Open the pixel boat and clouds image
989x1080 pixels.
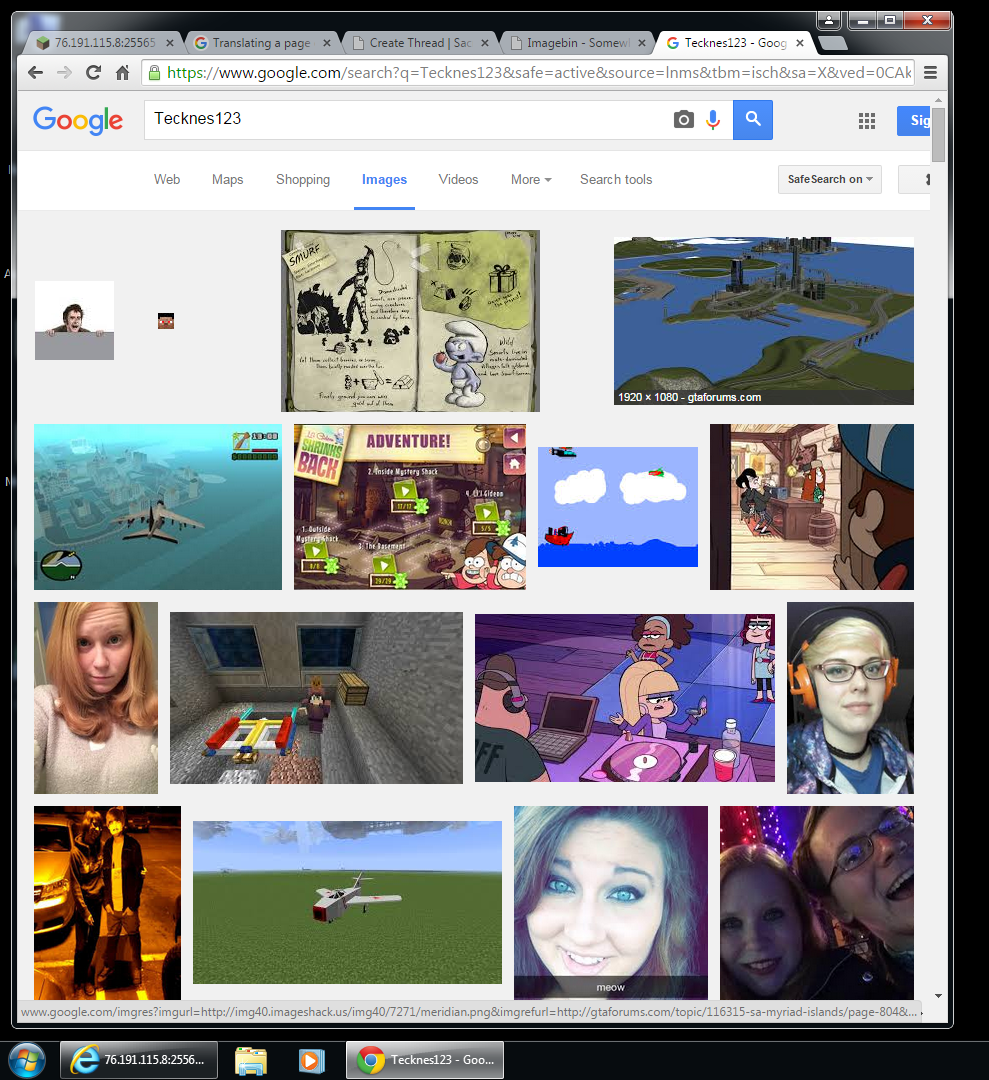(x=618, y=507)
